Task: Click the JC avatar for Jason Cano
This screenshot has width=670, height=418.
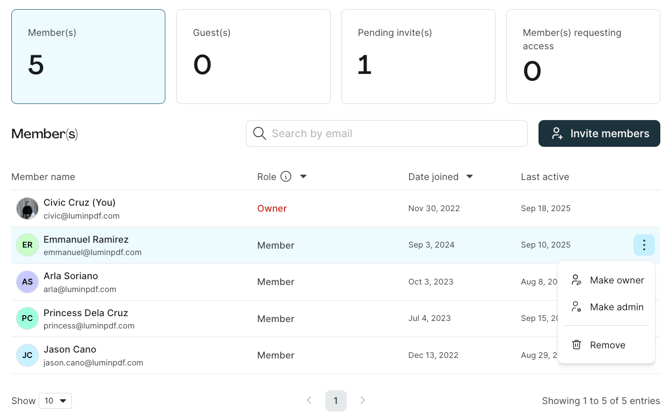Action: [27, 356]
